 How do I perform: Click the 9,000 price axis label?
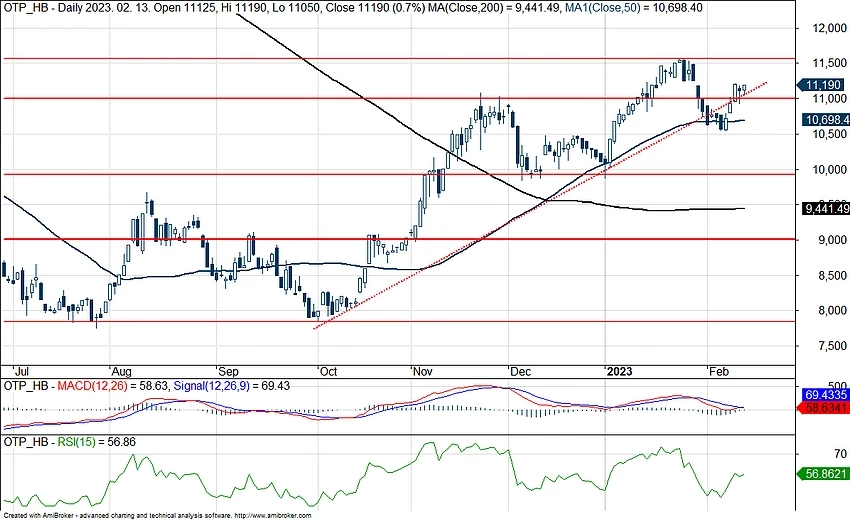click(832, 240)
